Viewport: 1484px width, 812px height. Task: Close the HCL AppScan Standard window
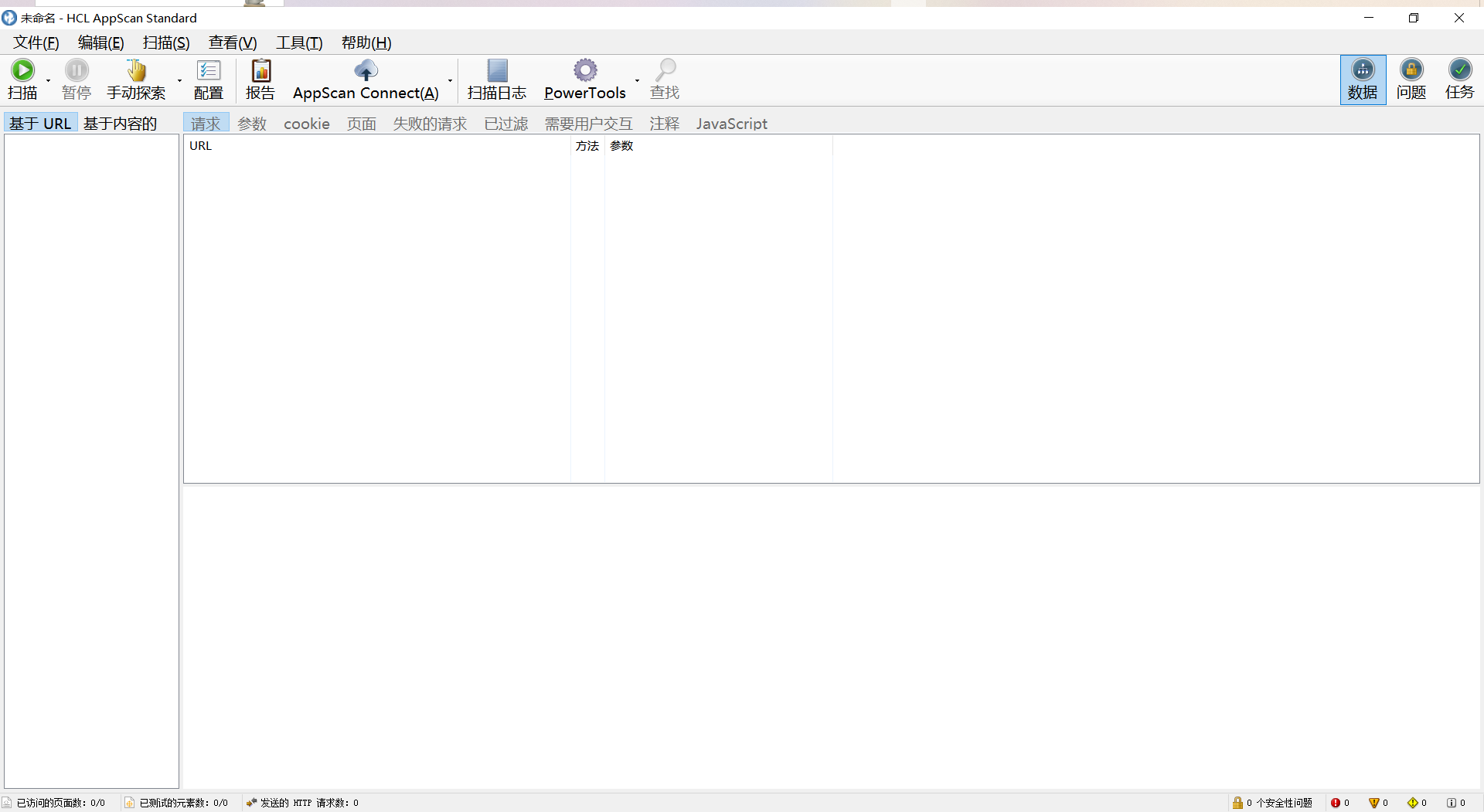(1459, 18)
